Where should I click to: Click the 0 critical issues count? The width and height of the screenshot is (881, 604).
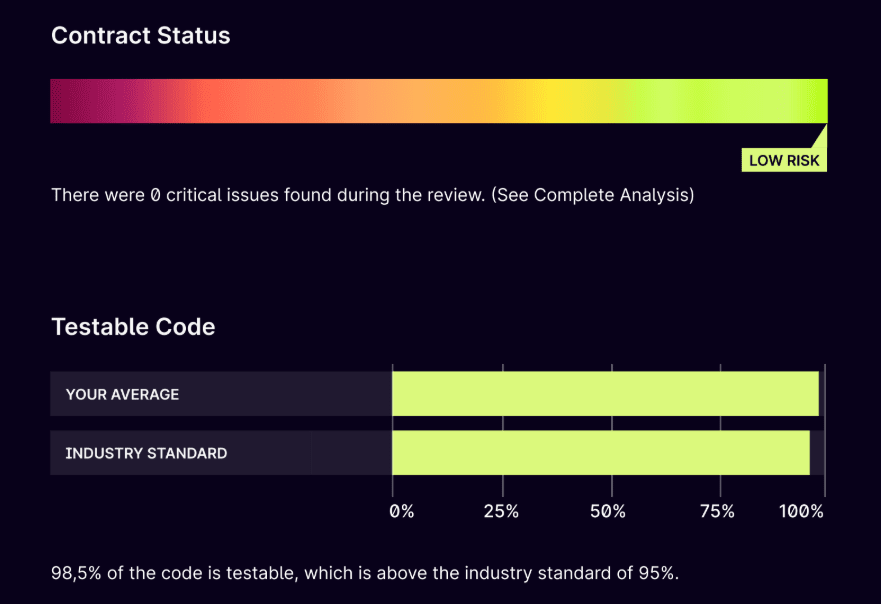click(155, 195)
